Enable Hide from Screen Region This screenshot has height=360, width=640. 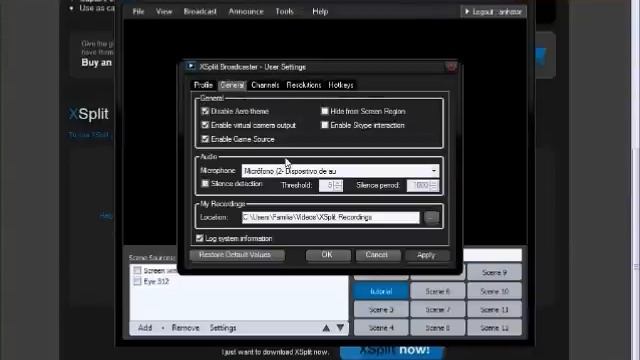pos(325,111)
